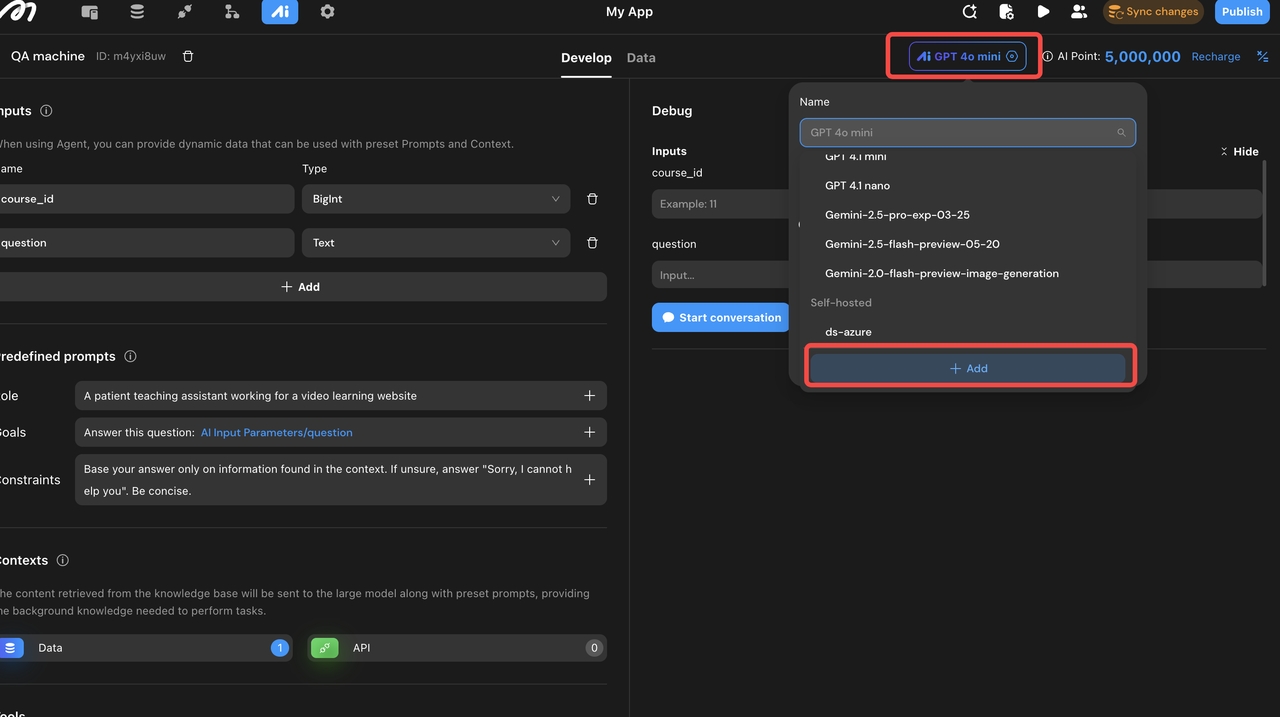This screenshot has height=717, width=1280.
Task: Click the model name search field
Action: (x=960, y=132)
